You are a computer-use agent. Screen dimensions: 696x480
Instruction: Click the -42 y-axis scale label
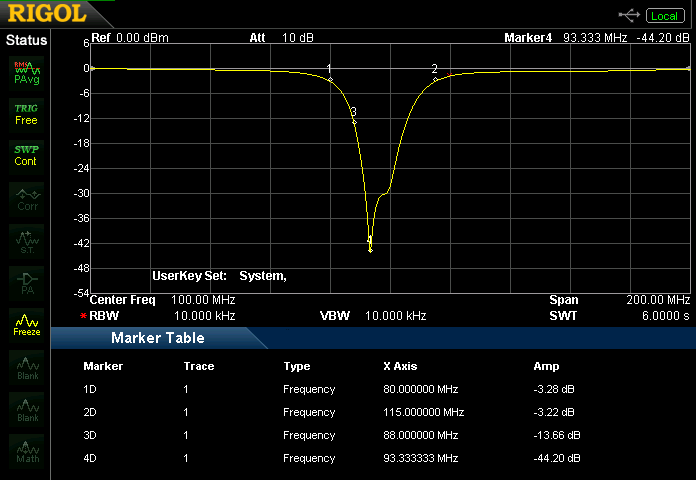click(82, 243)
